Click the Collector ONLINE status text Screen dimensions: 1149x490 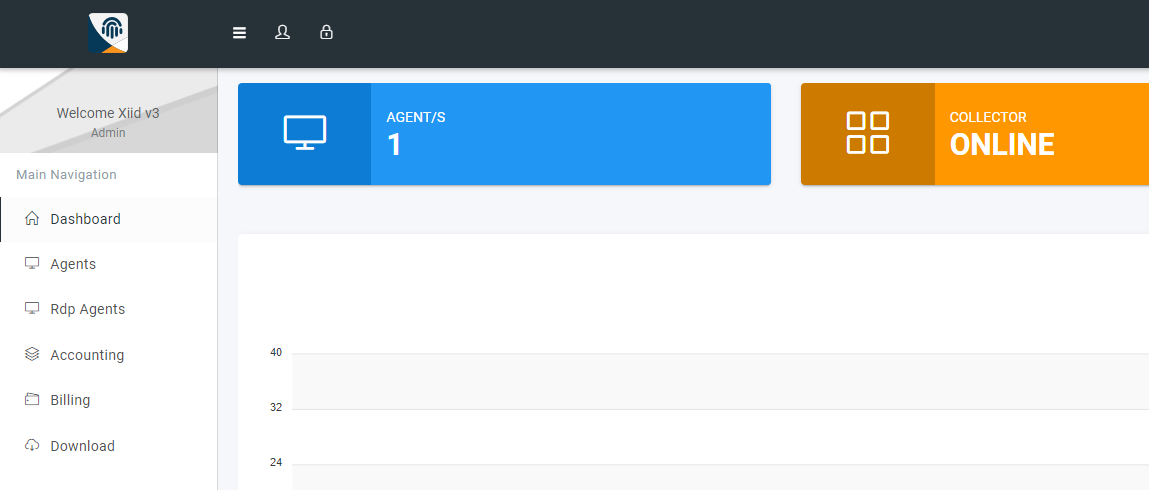tap(1001, 145)
